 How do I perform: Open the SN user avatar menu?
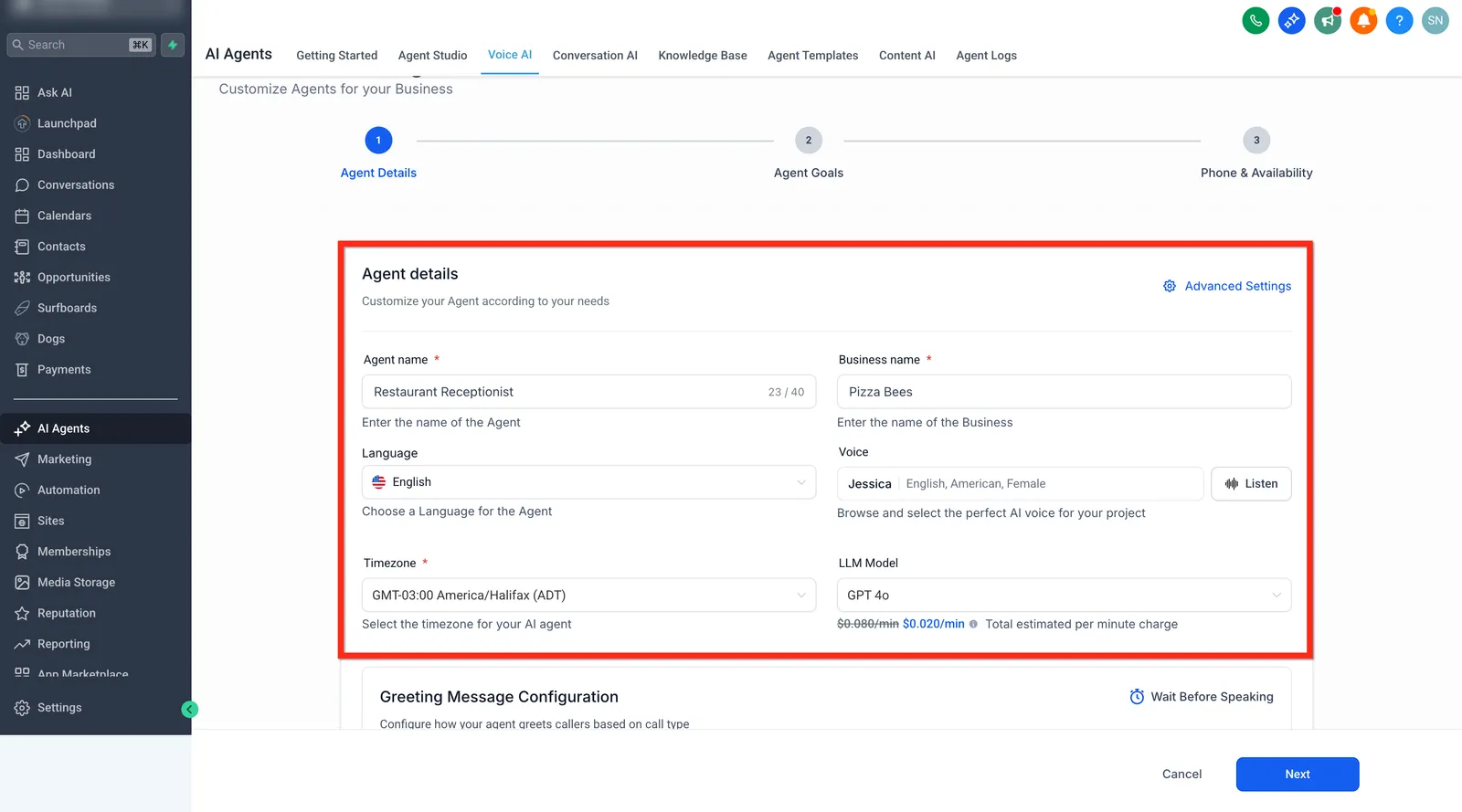1435,20
